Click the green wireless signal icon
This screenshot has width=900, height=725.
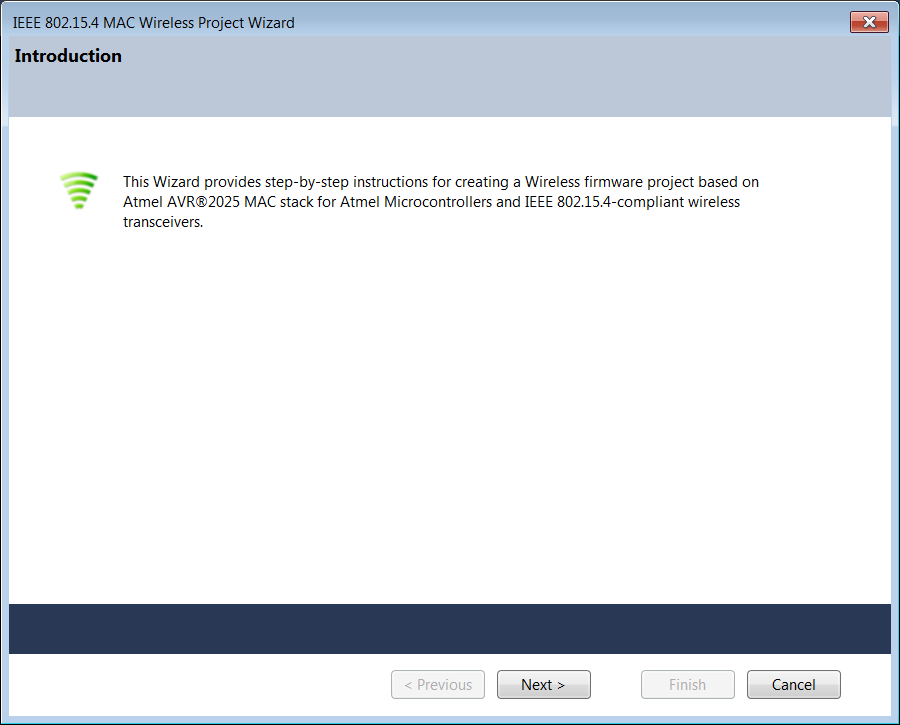(79, 190)
